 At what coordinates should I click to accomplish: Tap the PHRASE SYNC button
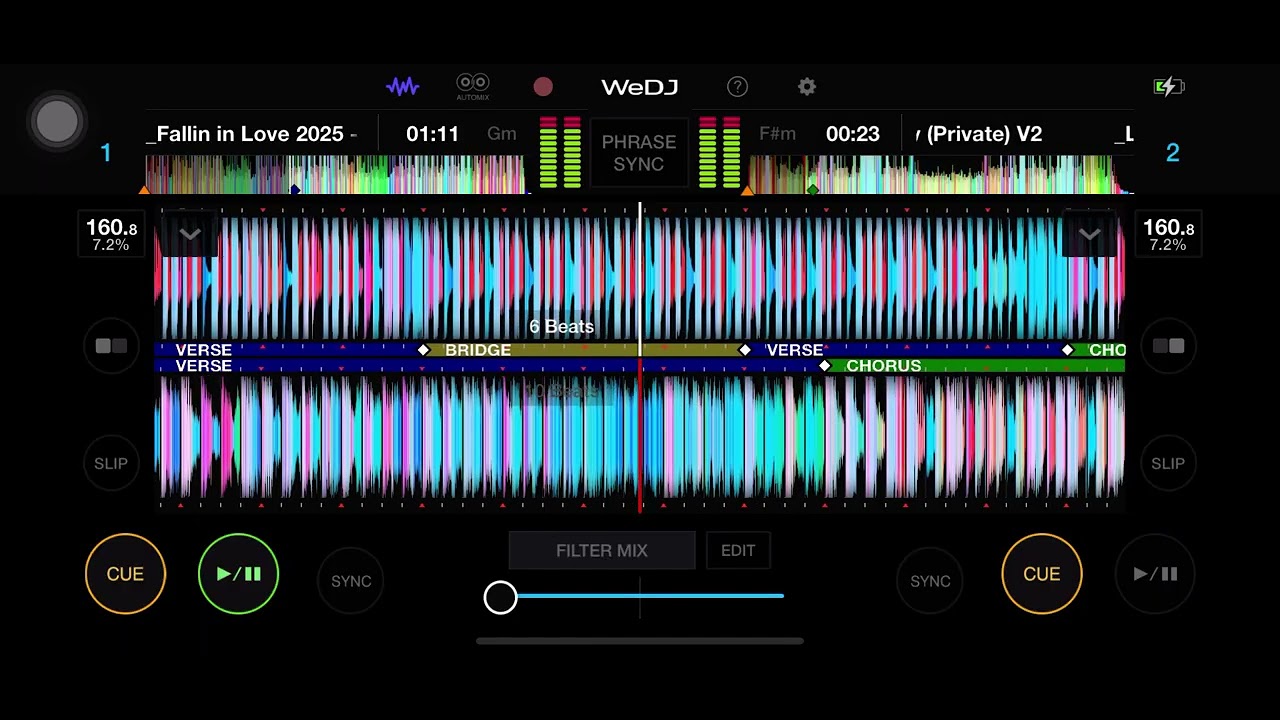point(639,153)
